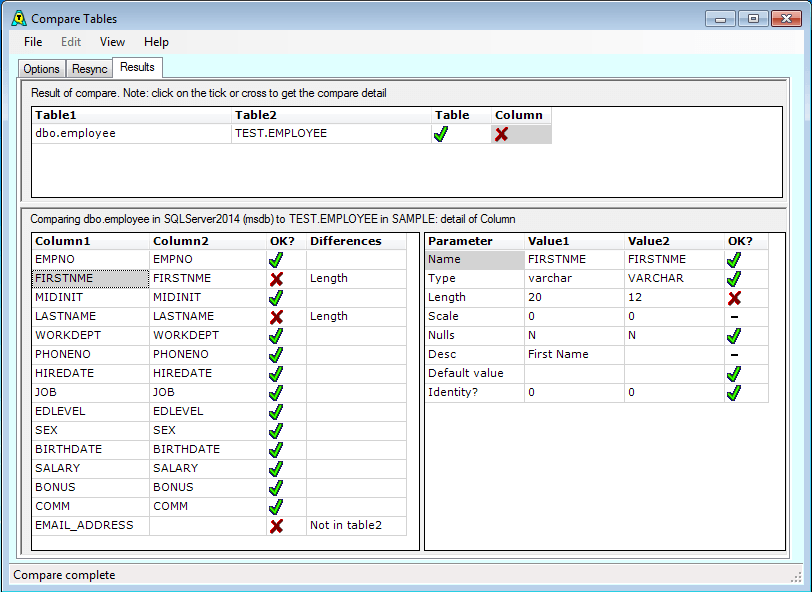Switch to the Resync tab

[90, 69]
